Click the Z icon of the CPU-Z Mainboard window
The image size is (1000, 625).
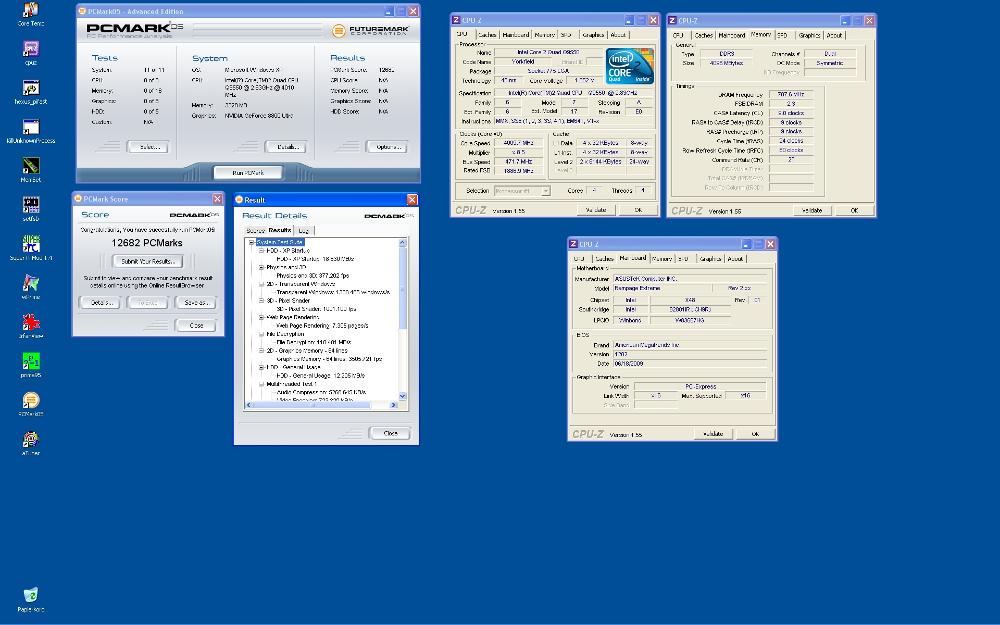(x=573, y=244)
